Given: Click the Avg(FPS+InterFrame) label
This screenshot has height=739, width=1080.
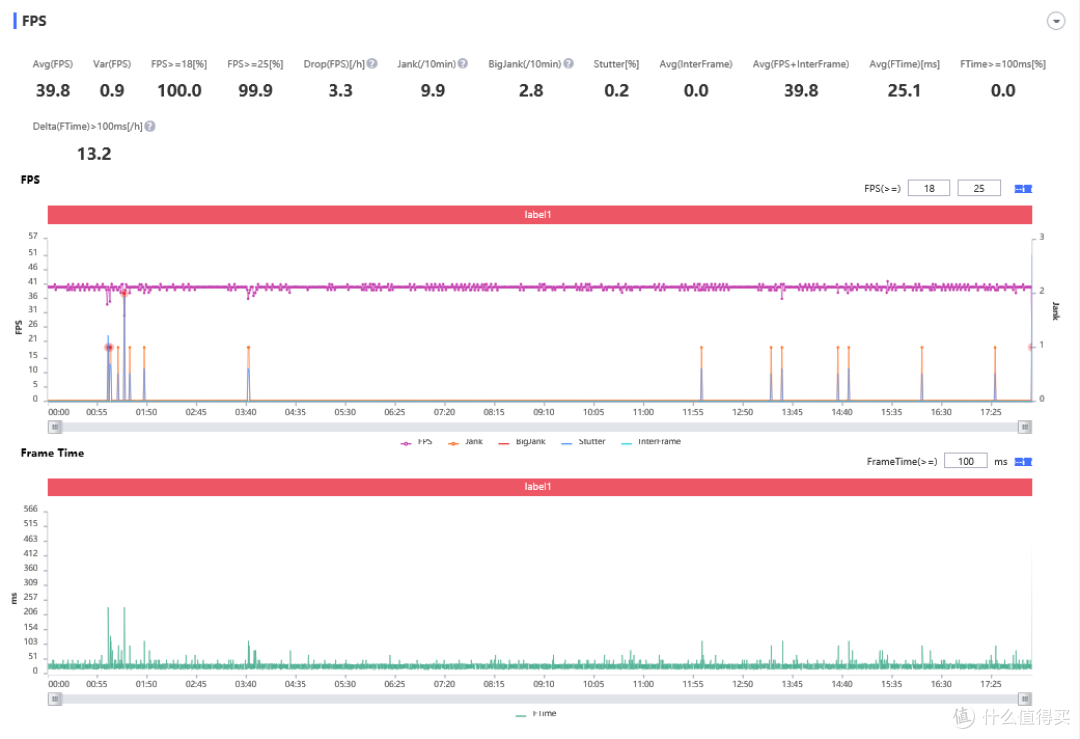Looking at the screenshot, I should [800, 64].
